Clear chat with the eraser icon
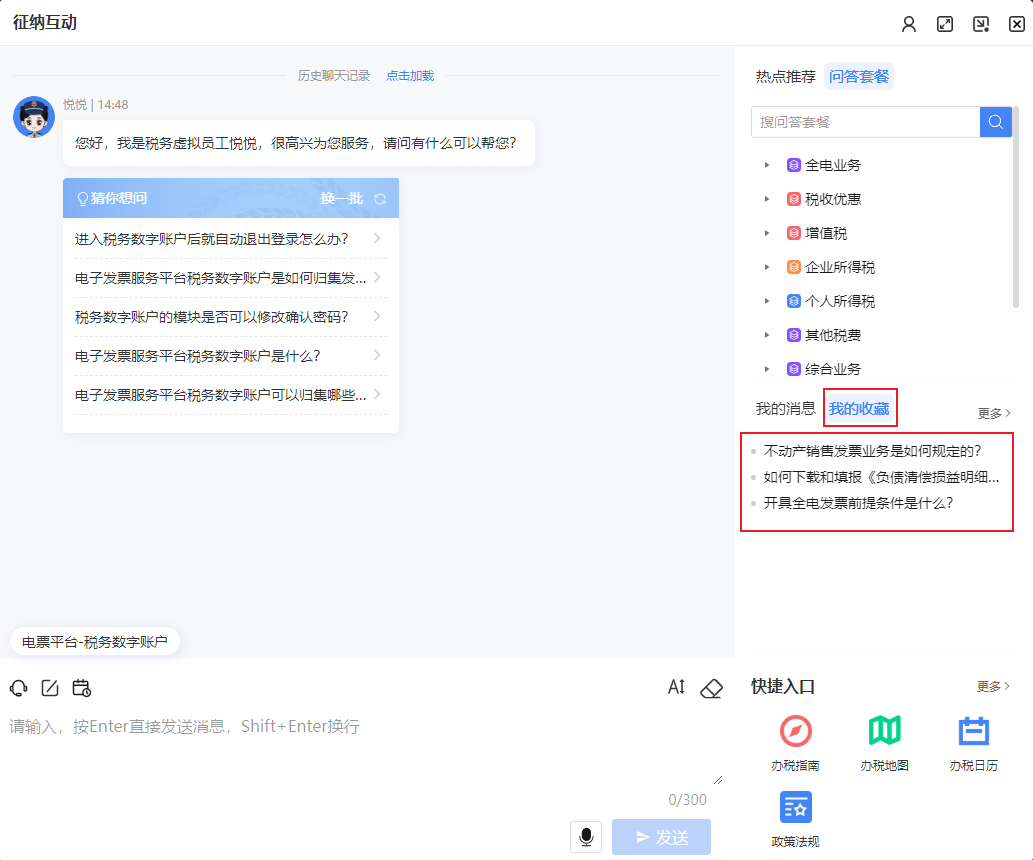The width and height of the screenshot is (1033, 860). point(712,688)
